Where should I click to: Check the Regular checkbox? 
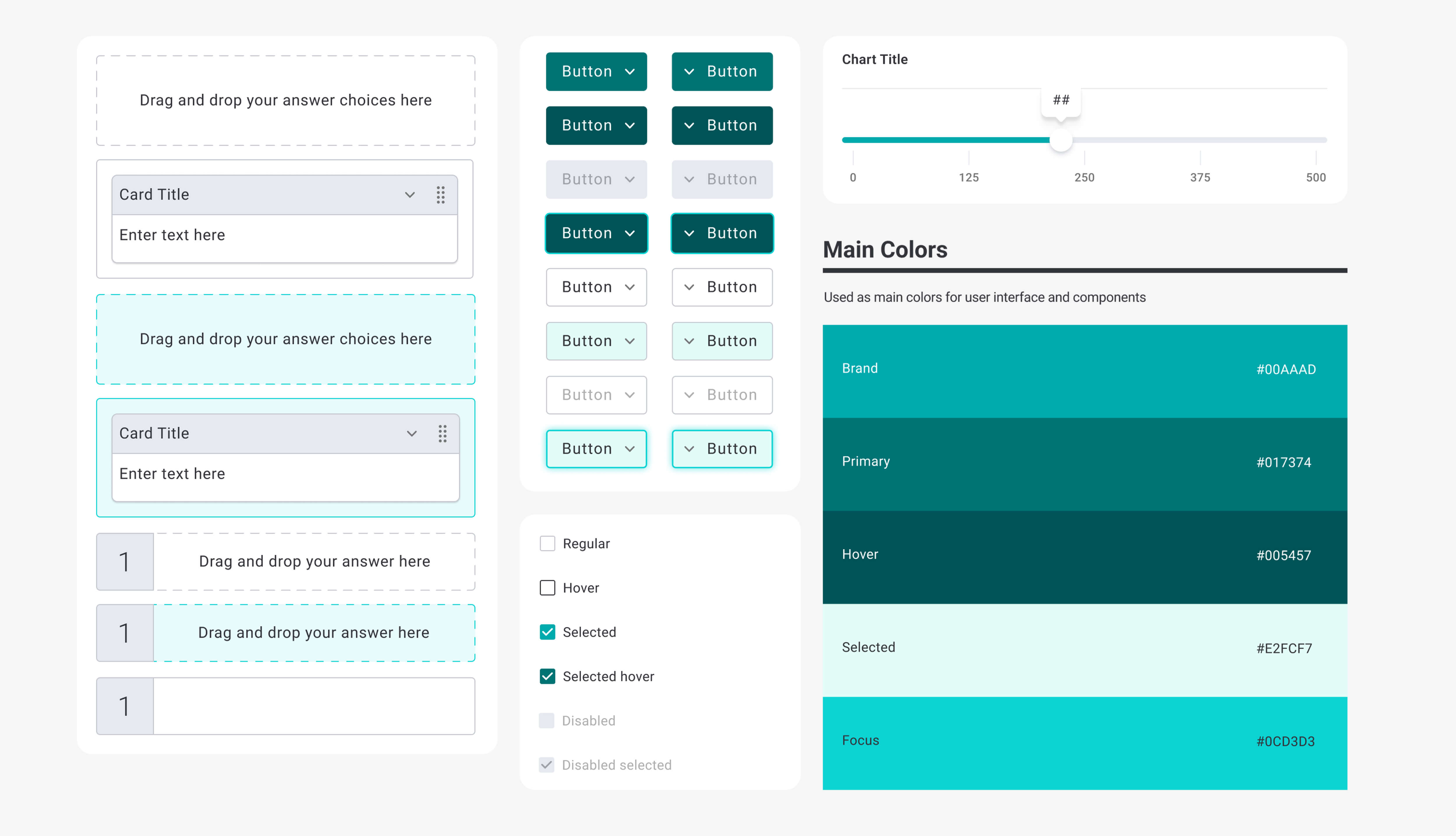[x=547, y=544]
